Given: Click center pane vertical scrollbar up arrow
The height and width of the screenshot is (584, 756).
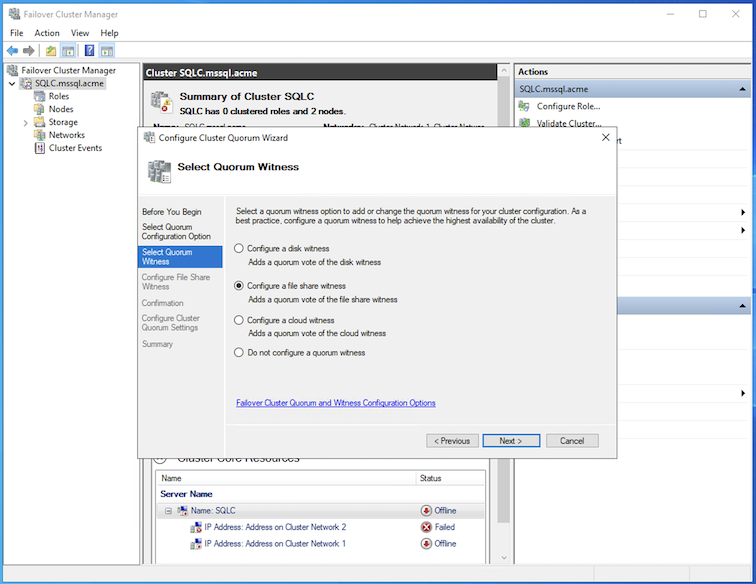Looking at the screenshot, I should point(504,70).
